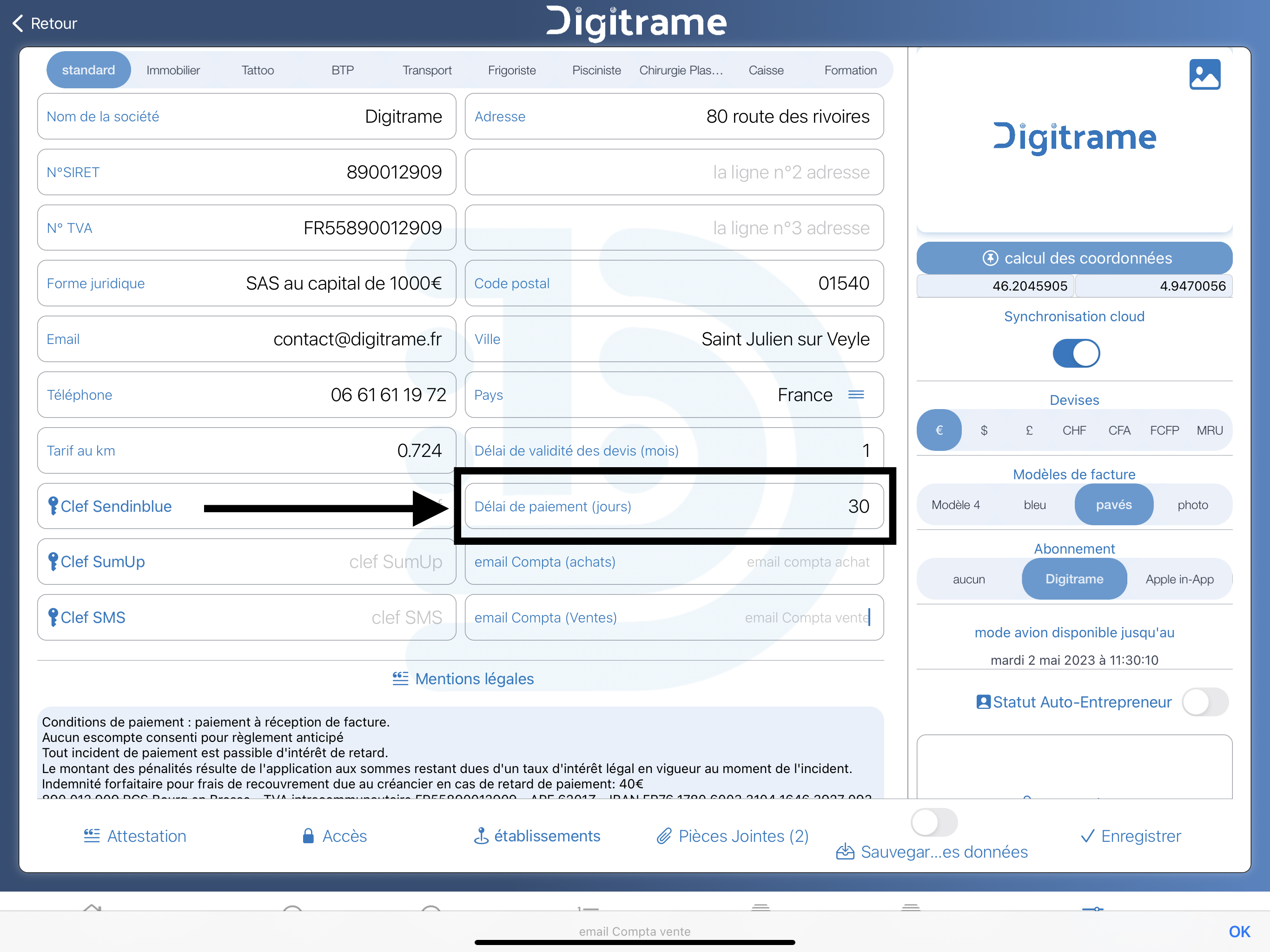Switch to the Chirurgie Plas… tab
1270x952 pixels.
coord(681,70)
